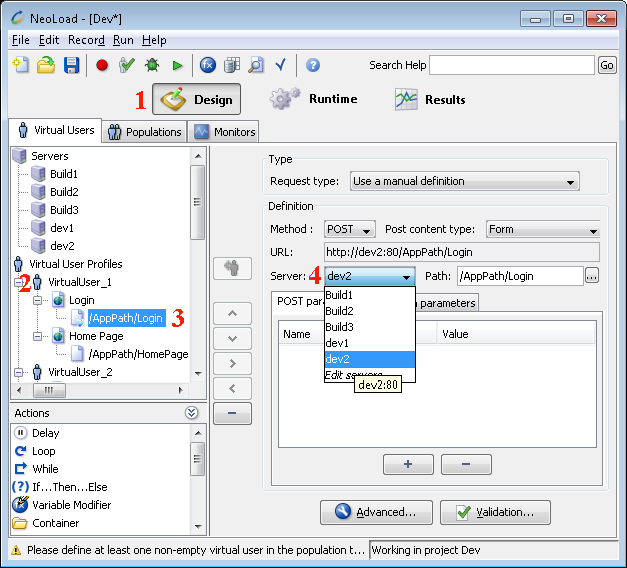Click the move up arrow button

coord(232,314)
